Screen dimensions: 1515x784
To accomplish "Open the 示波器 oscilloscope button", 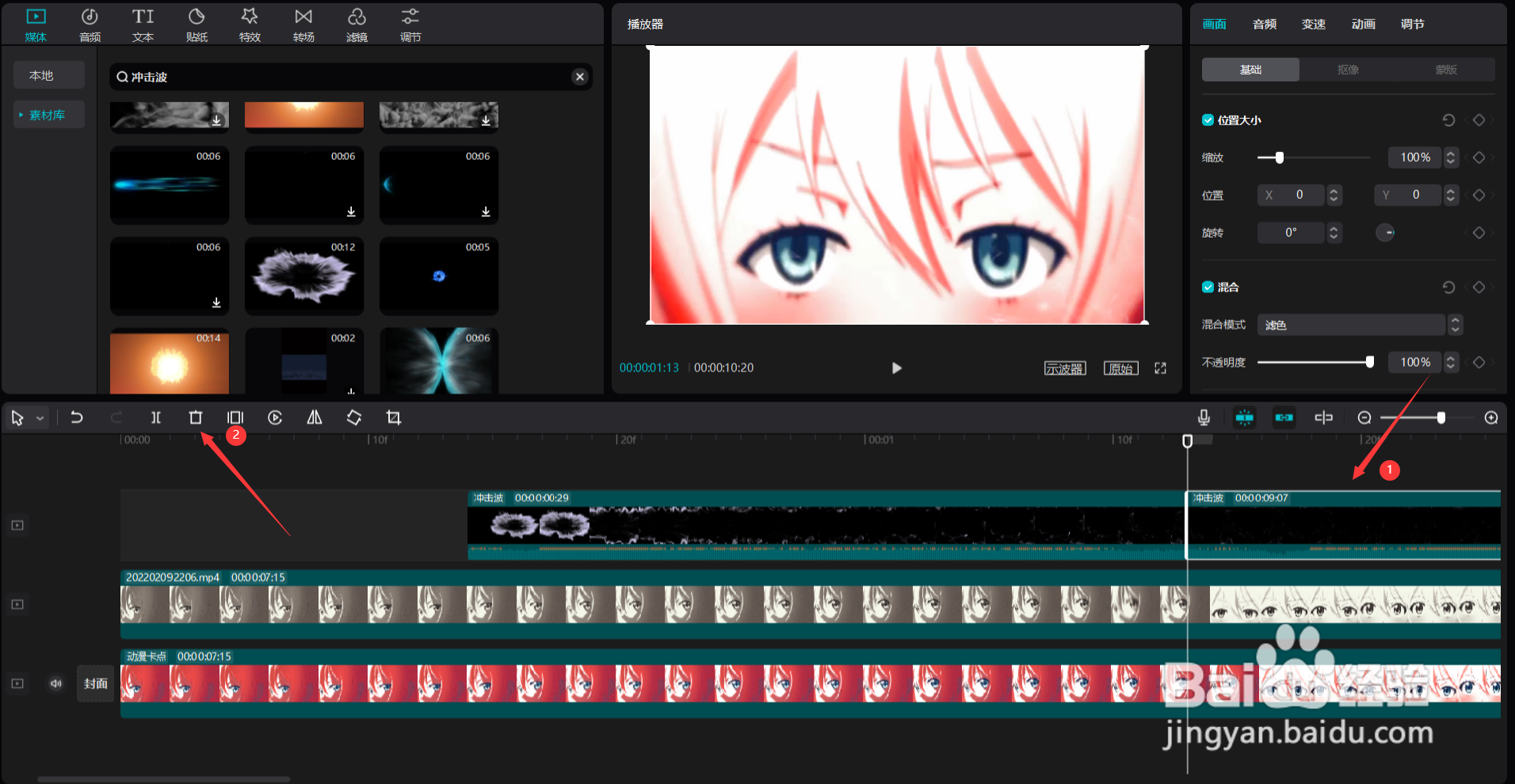I will [x=1065, y=368].
